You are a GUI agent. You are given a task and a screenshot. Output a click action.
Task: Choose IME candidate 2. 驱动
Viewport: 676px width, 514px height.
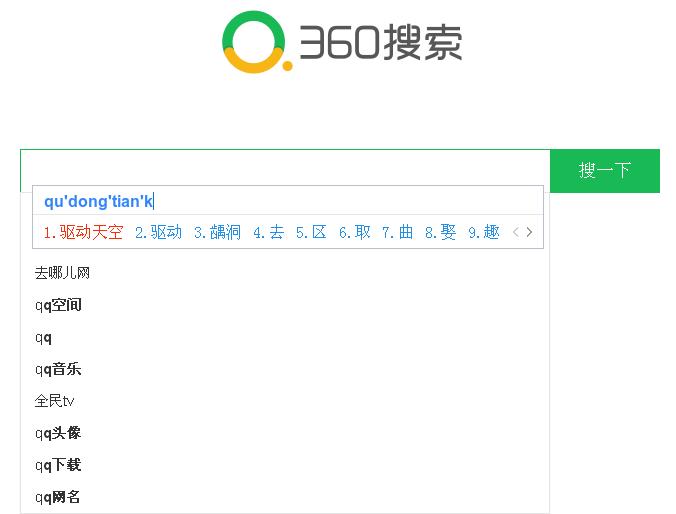(158, 232)
